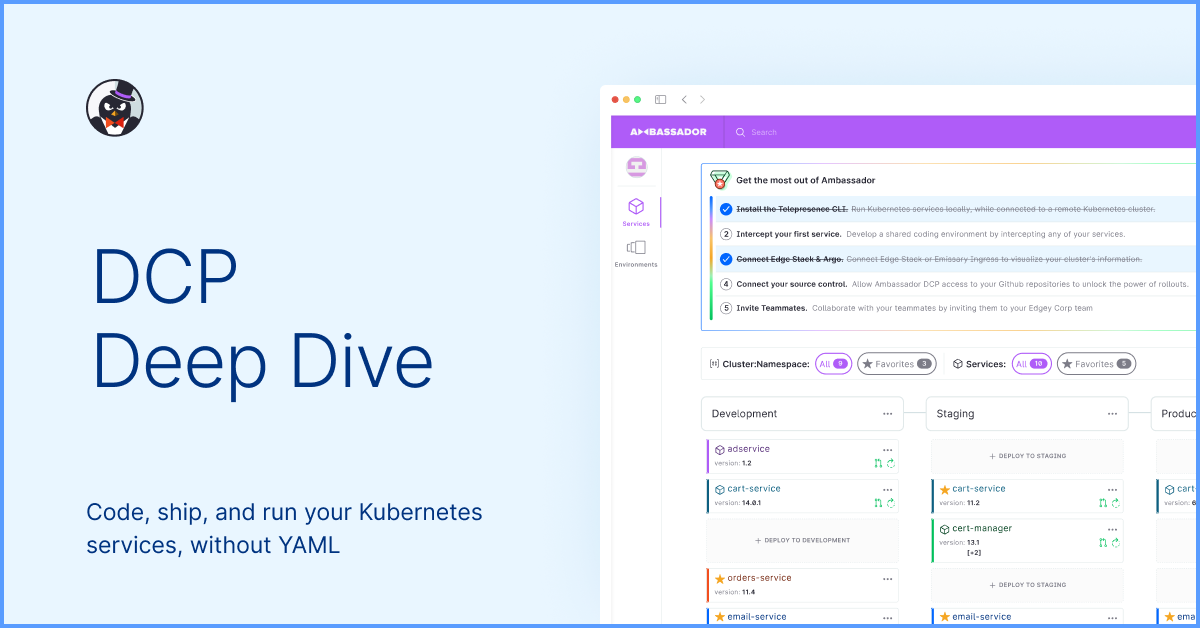Toggle the Install the Telepresence CLI checkmark
This screenshot has height=628, width=1200.
[726, 209]
